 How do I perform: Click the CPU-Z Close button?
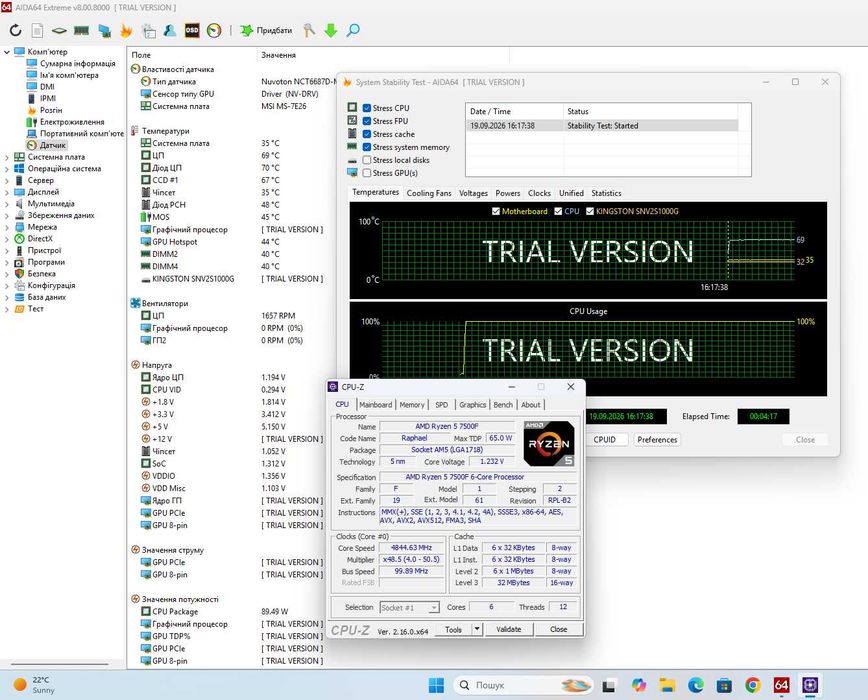[x=559, y=629]
